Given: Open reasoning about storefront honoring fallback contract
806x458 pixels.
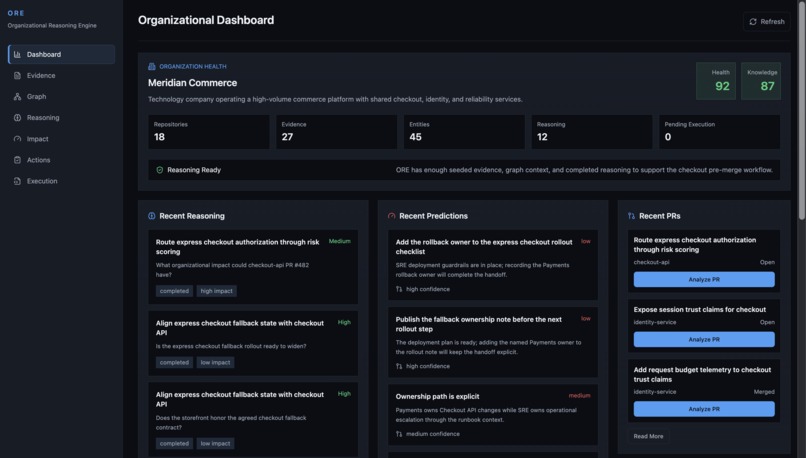Looking at the screenshot, I should [253, 419].
